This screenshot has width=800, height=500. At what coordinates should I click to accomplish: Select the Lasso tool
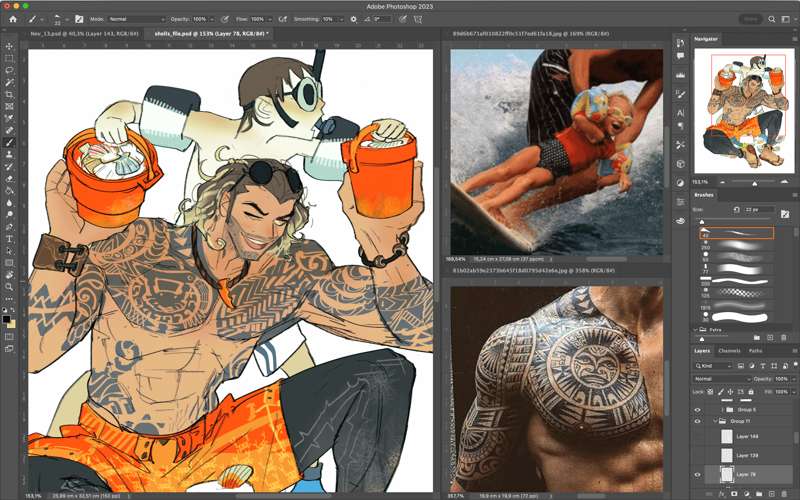click(x=9, y=70)
